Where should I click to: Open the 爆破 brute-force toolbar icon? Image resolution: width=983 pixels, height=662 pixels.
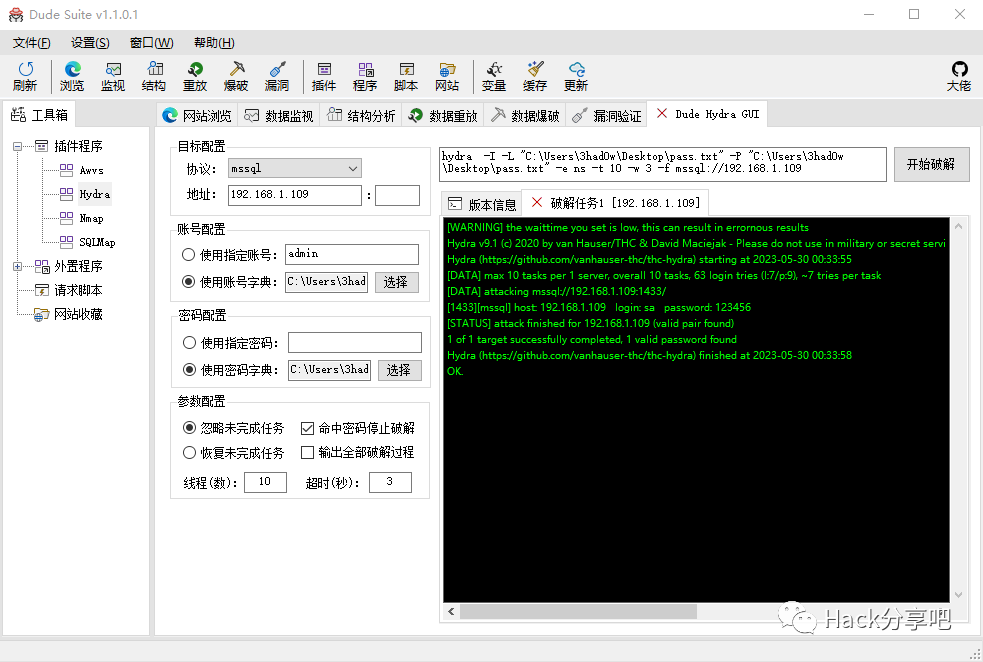pyautogui.click(x=236, y=76)
